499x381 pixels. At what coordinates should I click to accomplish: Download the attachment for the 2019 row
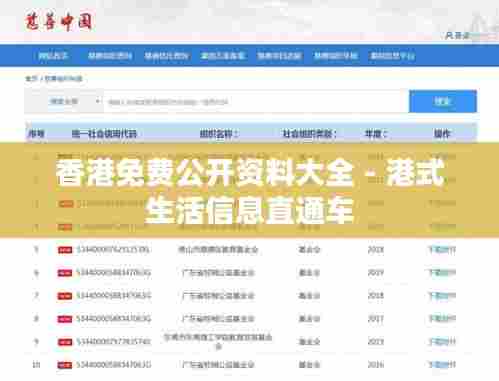pos(442,273)
